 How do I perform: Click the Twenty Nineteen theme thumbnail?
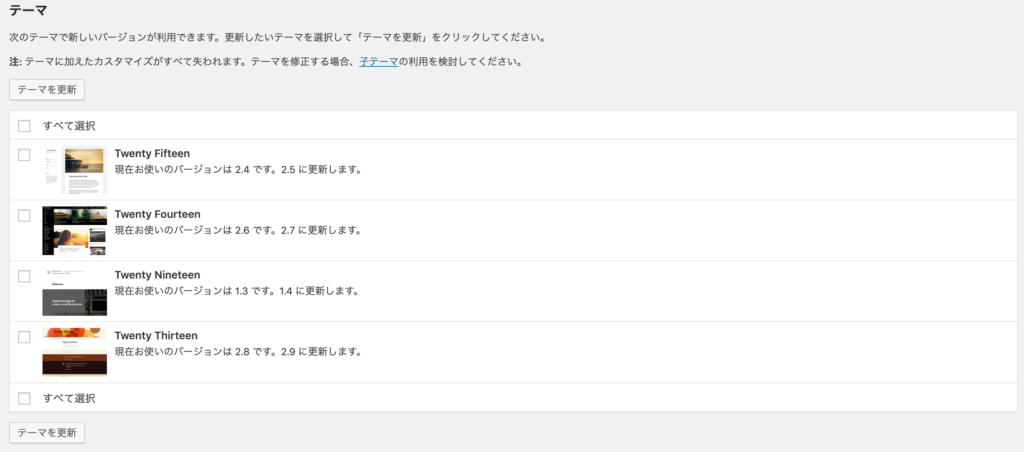point(75,292)
